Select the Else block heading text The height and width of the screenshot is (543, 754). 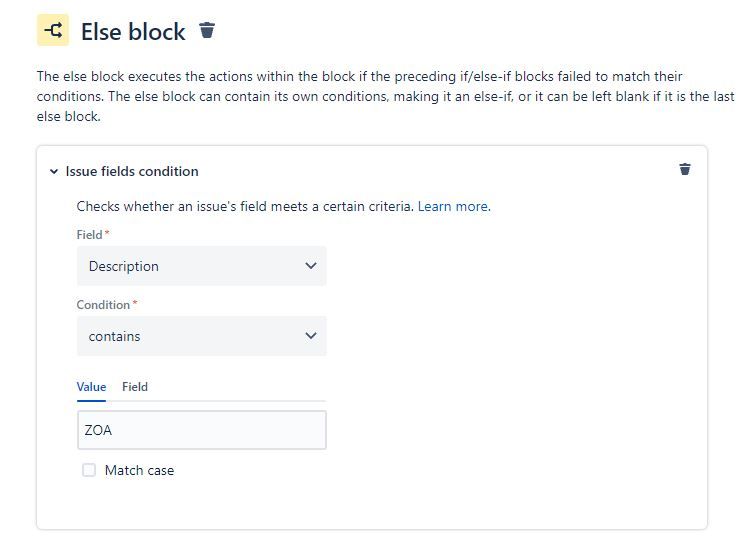pyautogui.click(x=133, y=32)
